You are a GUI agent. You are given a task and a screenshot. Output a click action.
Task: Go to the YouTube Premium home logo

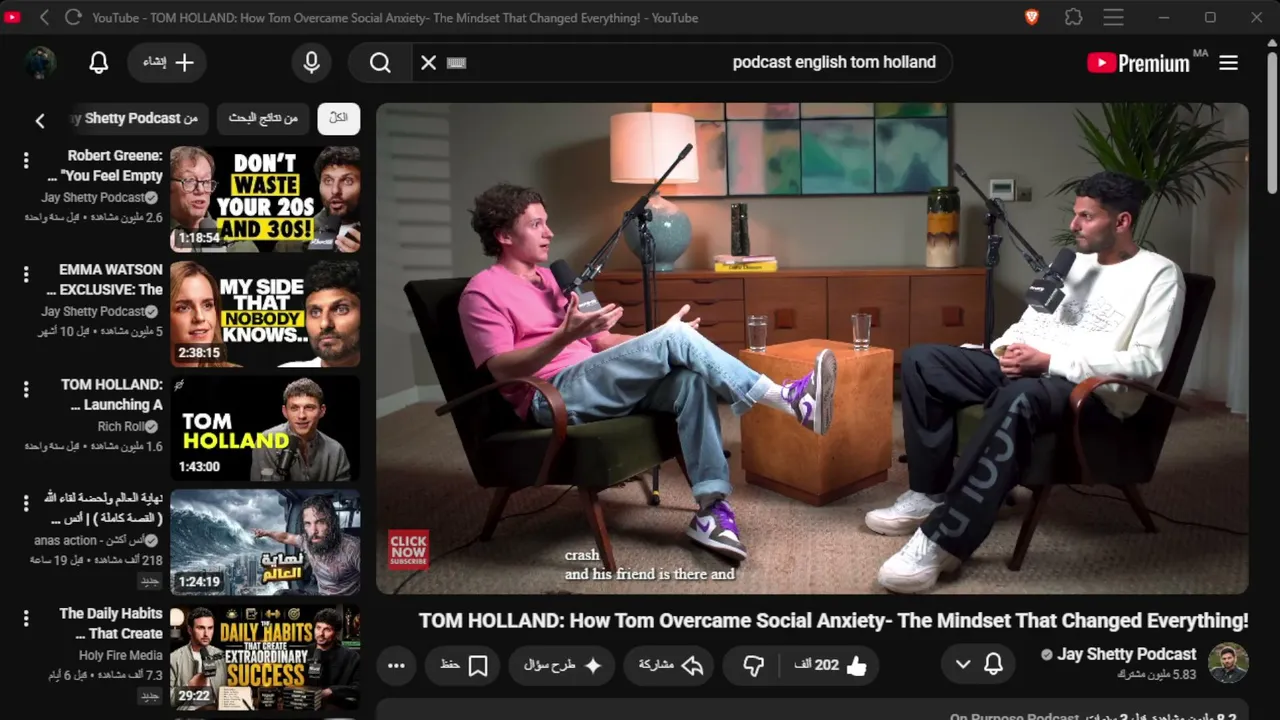point(1138,63)
